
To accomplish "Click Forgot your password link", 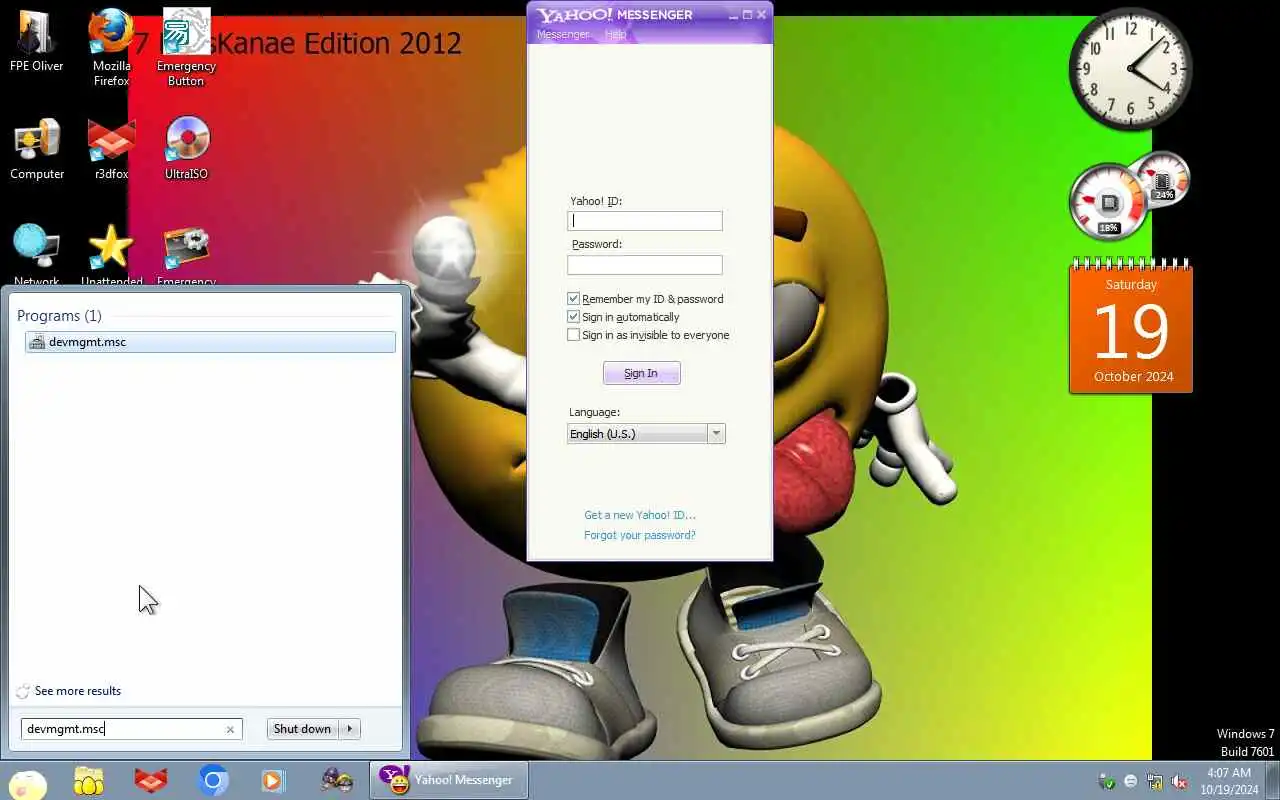I will pyautogui.click(x=640, y=535).
